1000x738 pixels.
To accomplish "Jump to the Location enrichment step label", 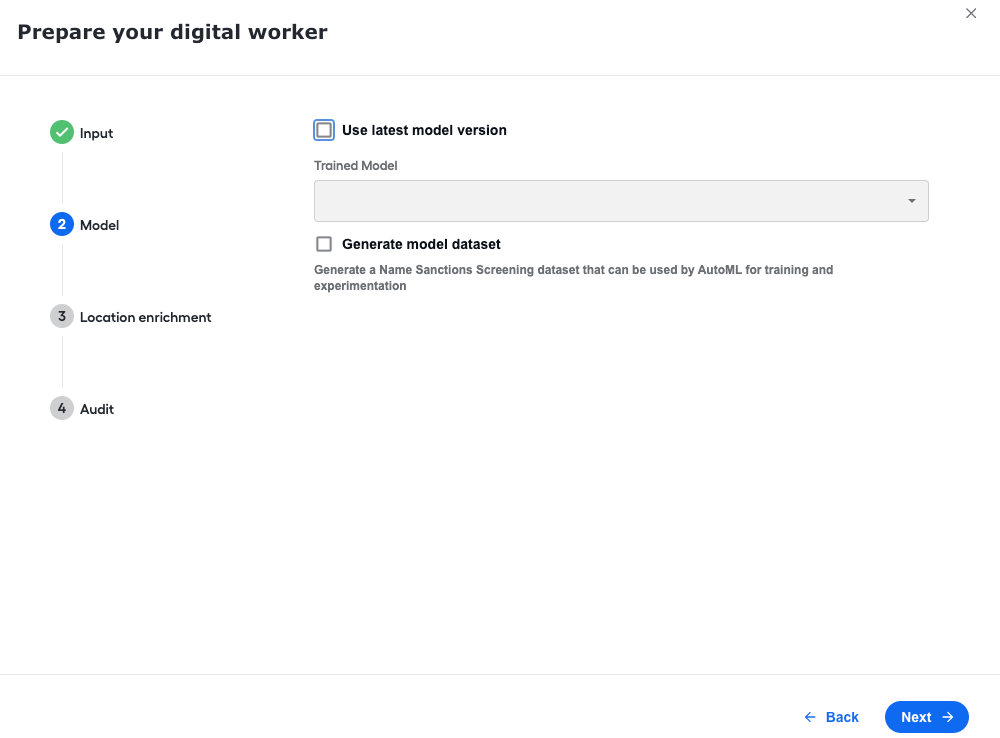I will click(x=145, y=317).
